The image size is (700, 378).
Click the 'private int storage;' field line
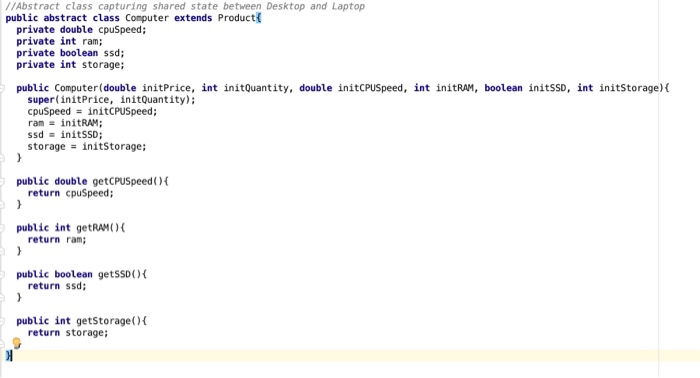click(71, 65)
